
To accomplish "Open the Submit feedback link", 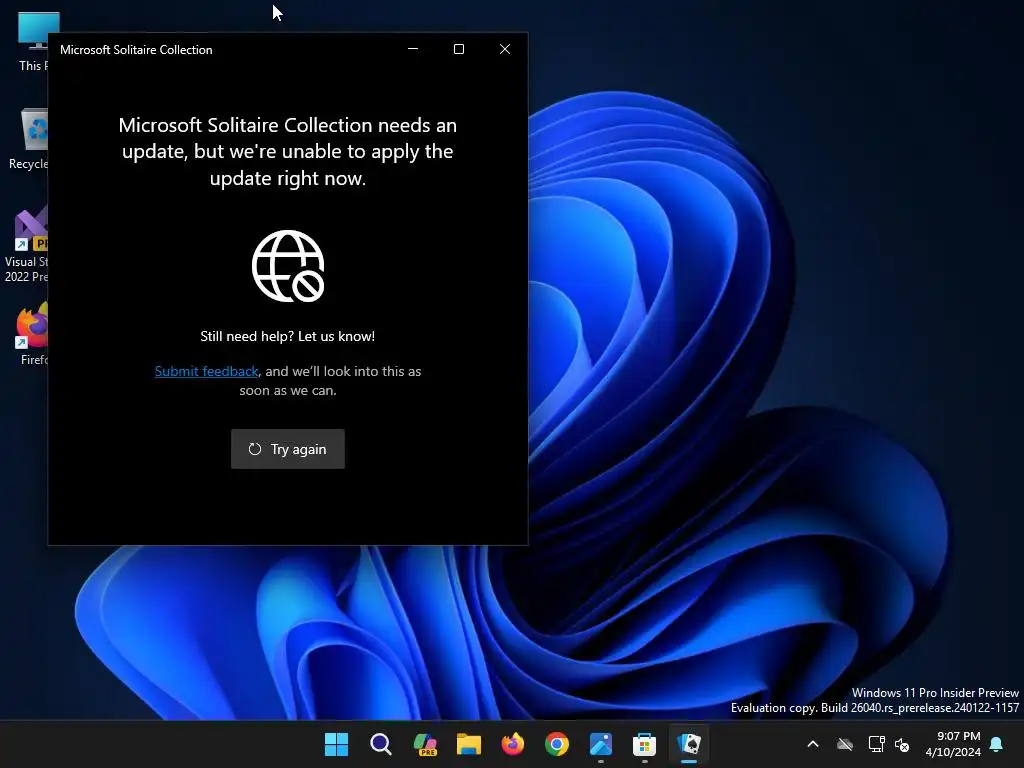I will (x=206, y=371).
